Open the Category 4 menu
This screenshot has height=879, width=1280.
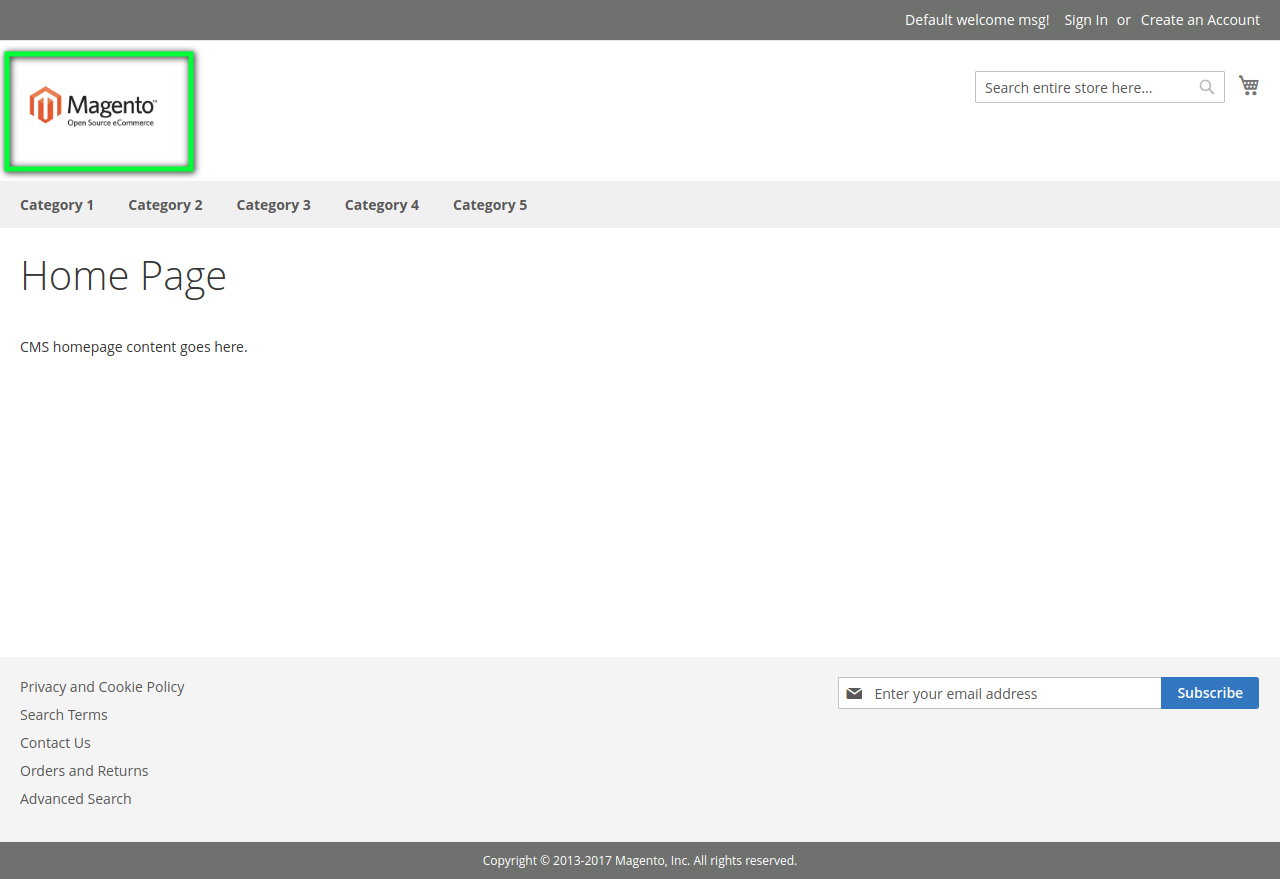[x=381, y=204]
